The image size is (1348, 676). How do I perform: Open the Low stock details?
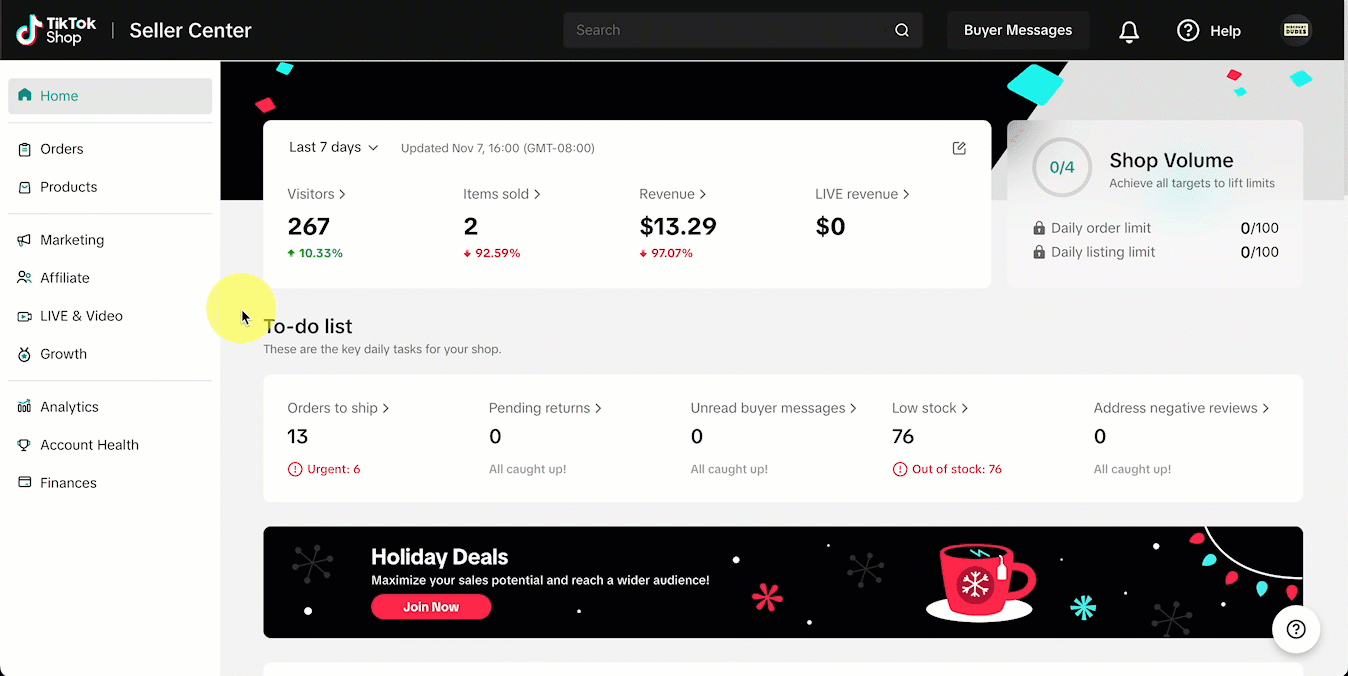(x=929, y=408)
